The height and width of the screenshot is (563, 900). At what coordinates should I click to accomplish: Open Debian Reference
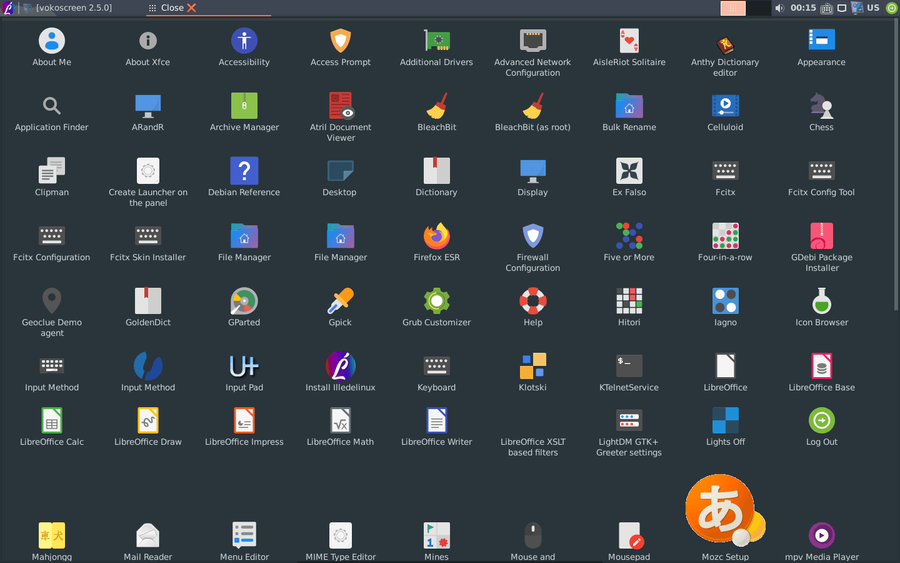tap(244, 177)
